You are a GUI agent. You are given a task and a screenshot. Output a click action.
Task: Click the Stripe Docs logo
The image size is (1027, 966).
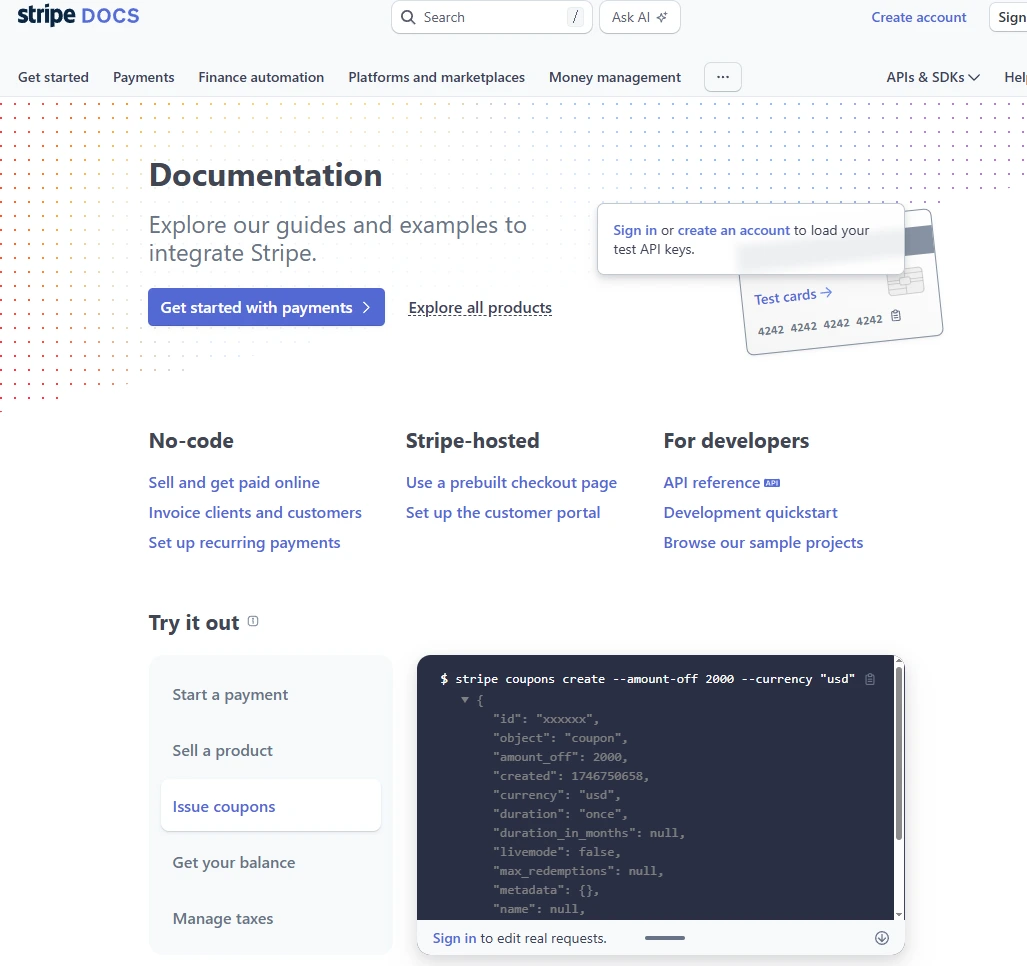point(78,16)
